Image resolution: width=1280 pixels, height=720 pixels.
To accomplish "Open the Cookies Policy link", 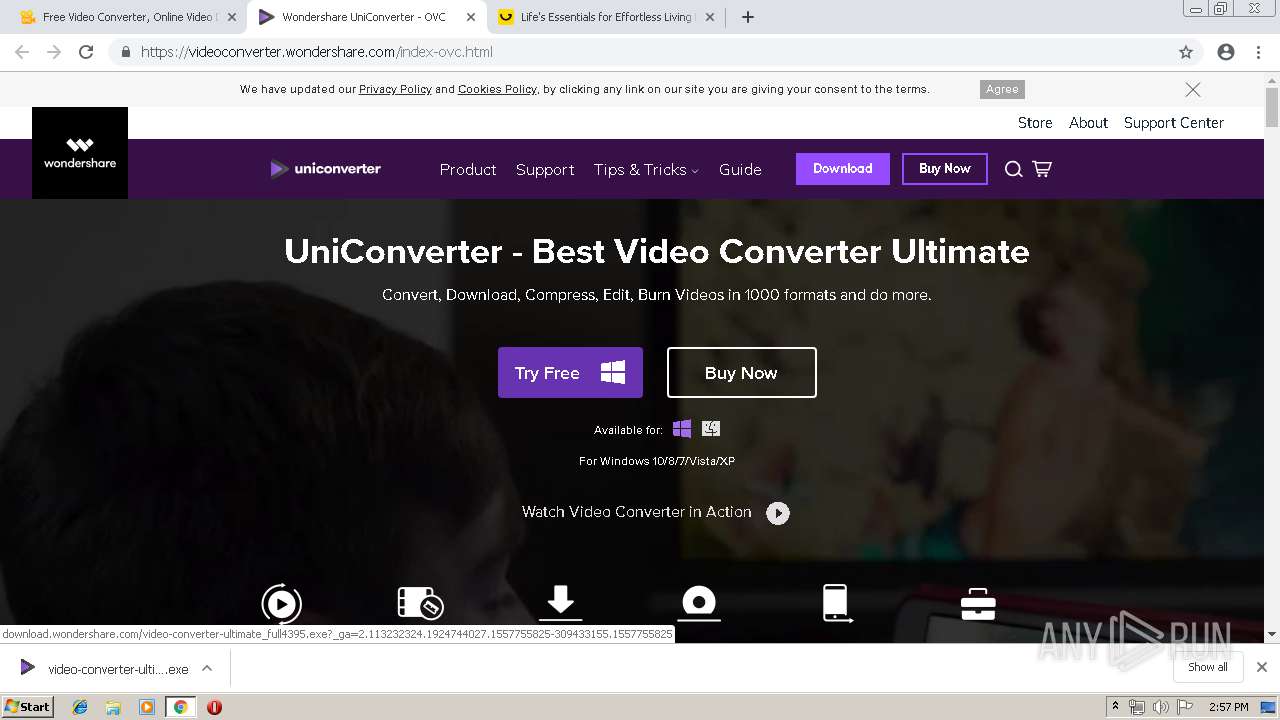I will 497,89.
